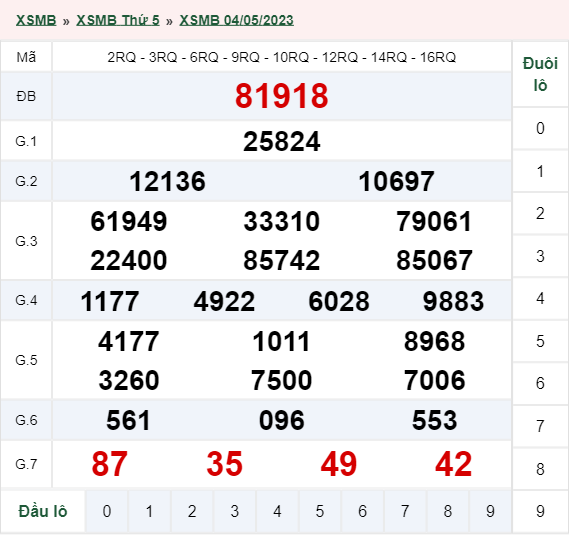
Task: Open the XSMB Thứ 5 link
Action: [118, 20]
